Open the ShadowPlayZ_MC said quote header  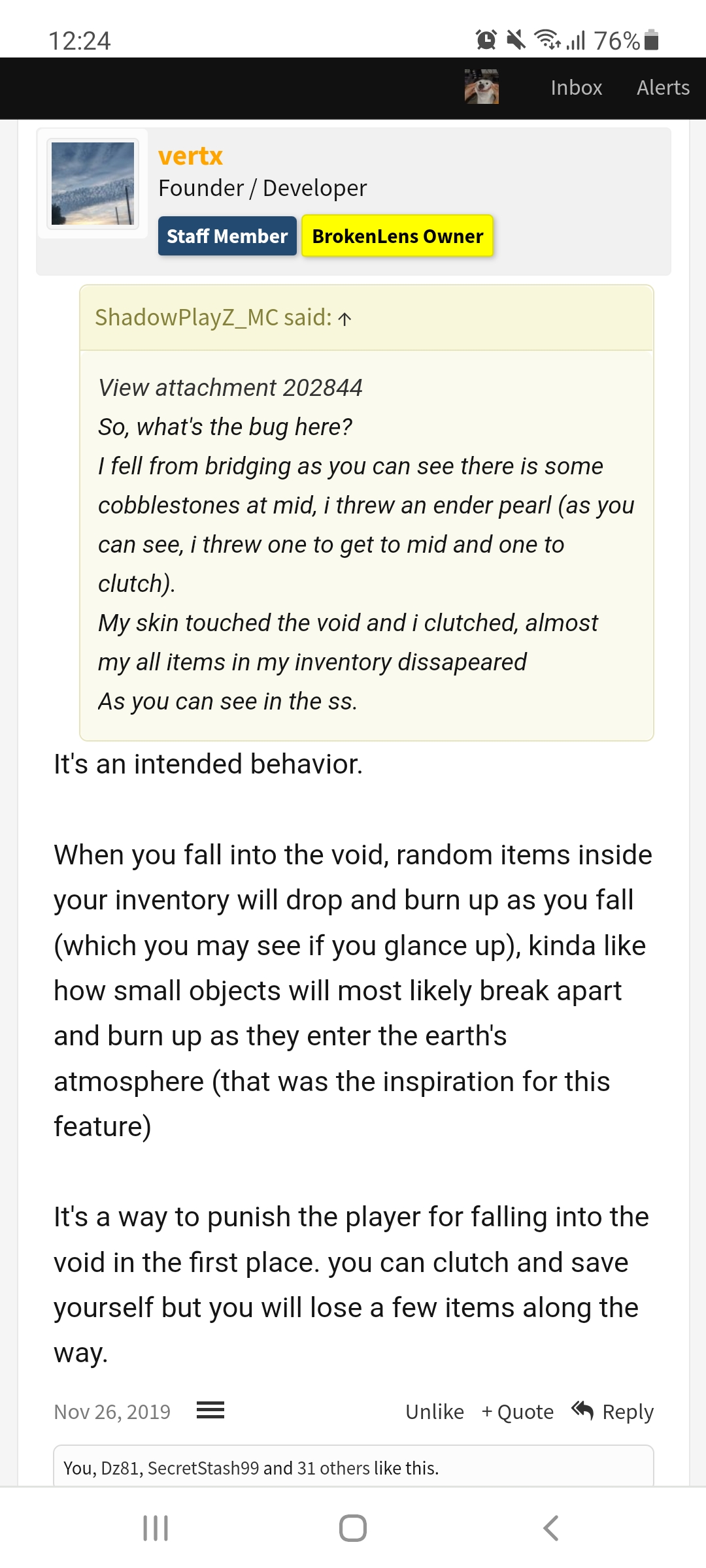pos(213,318)
